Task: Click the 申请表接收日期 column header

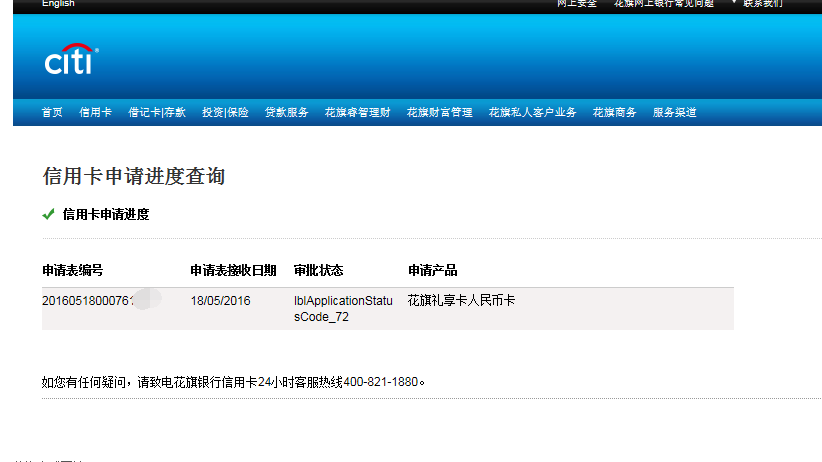Action: pyautogui.click(x=233, y=271)
